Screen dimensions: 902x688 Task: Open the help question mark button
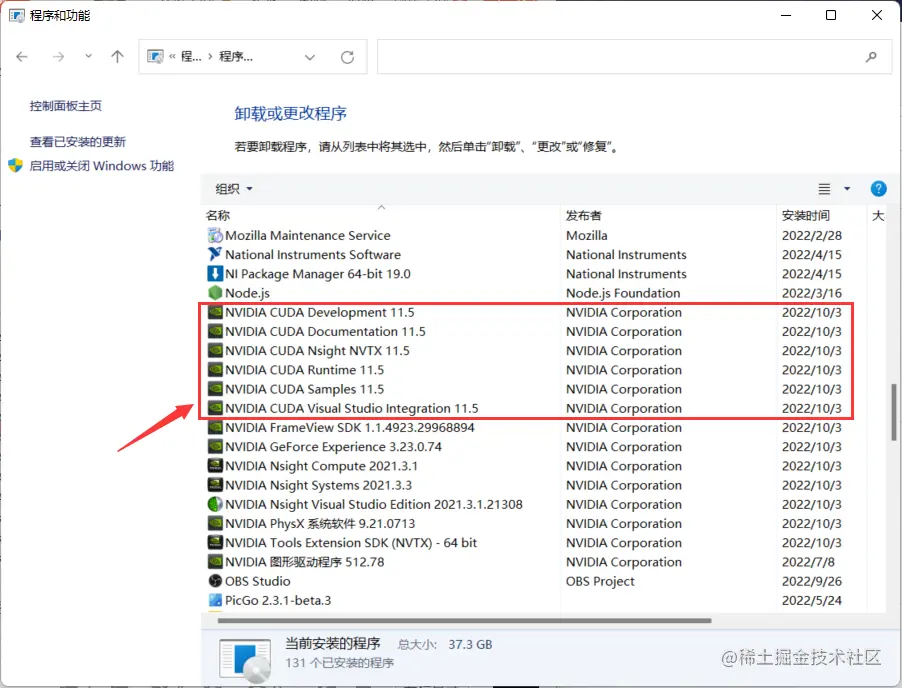coord(878,189)
